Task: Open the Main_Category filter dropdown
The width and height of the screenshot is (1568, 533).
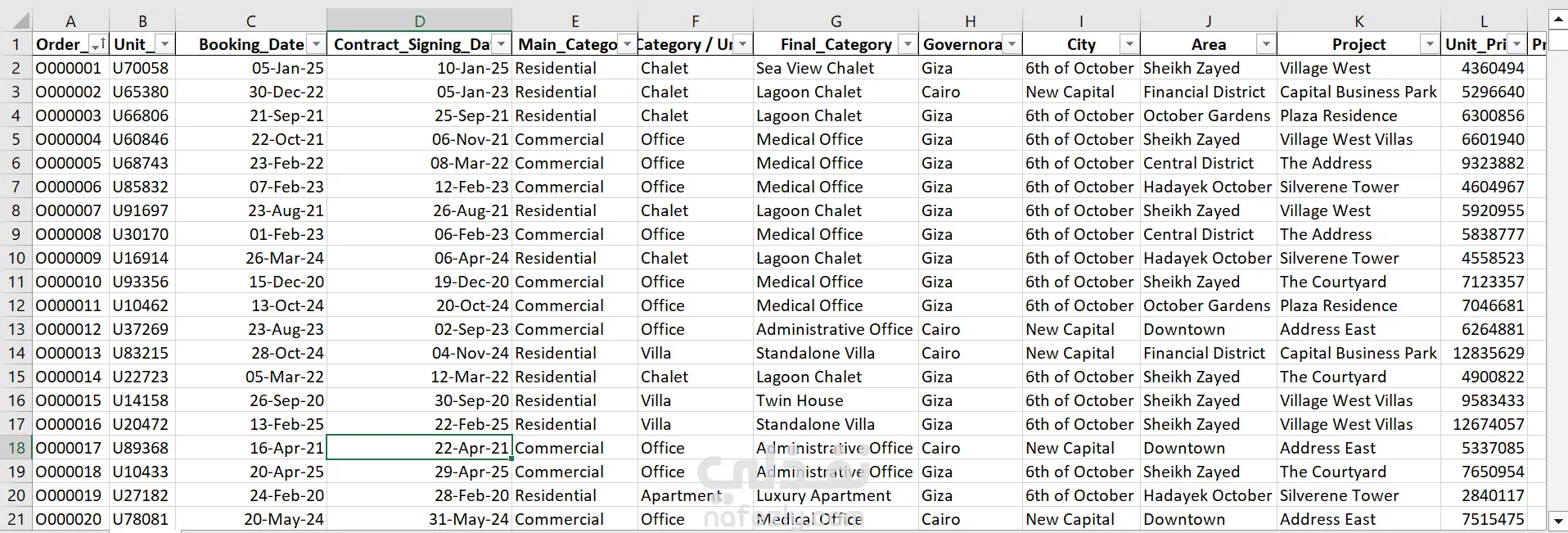Action: click(627, 44)
